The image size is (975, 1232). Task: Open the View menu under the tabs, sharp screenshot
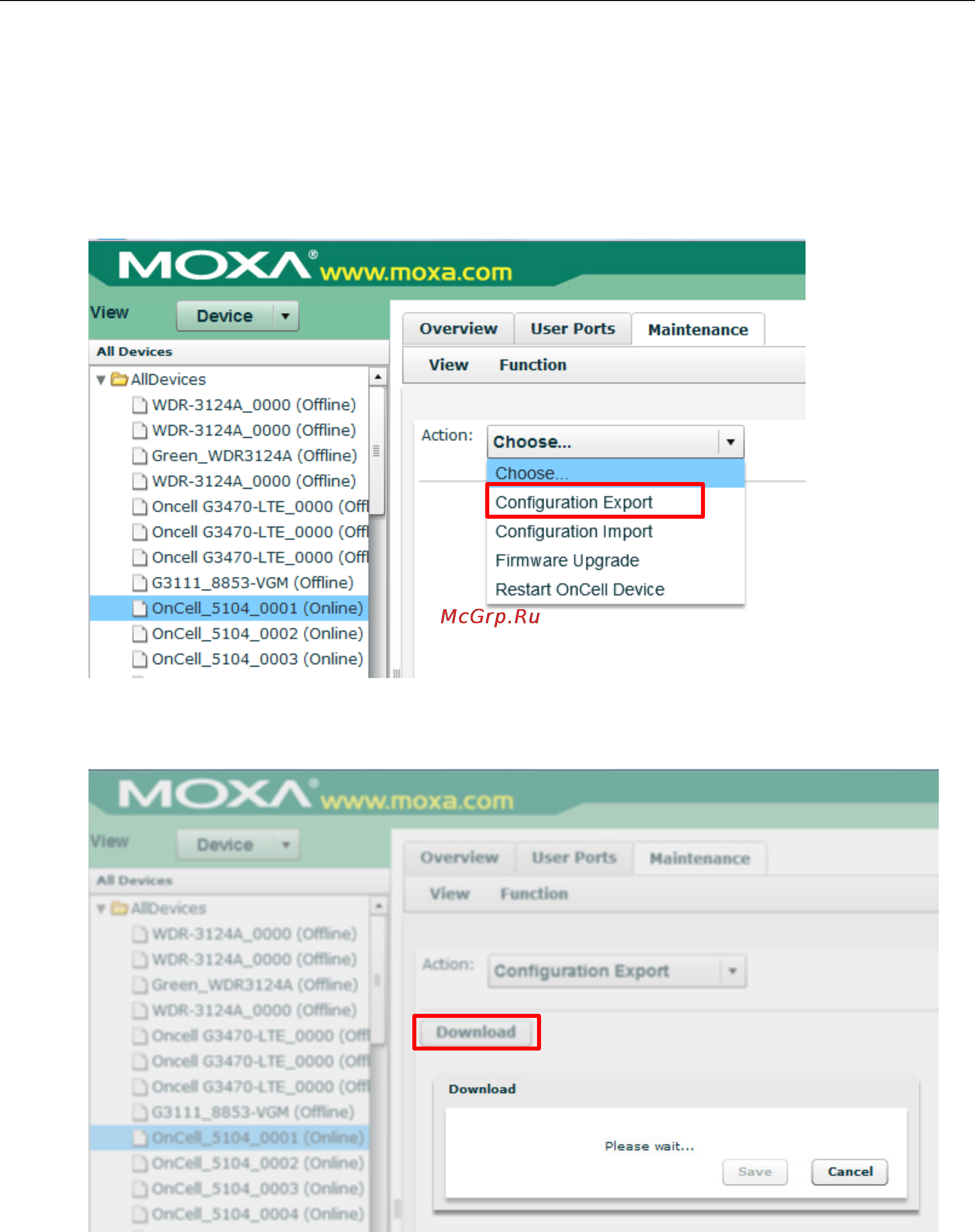point(449,365)
